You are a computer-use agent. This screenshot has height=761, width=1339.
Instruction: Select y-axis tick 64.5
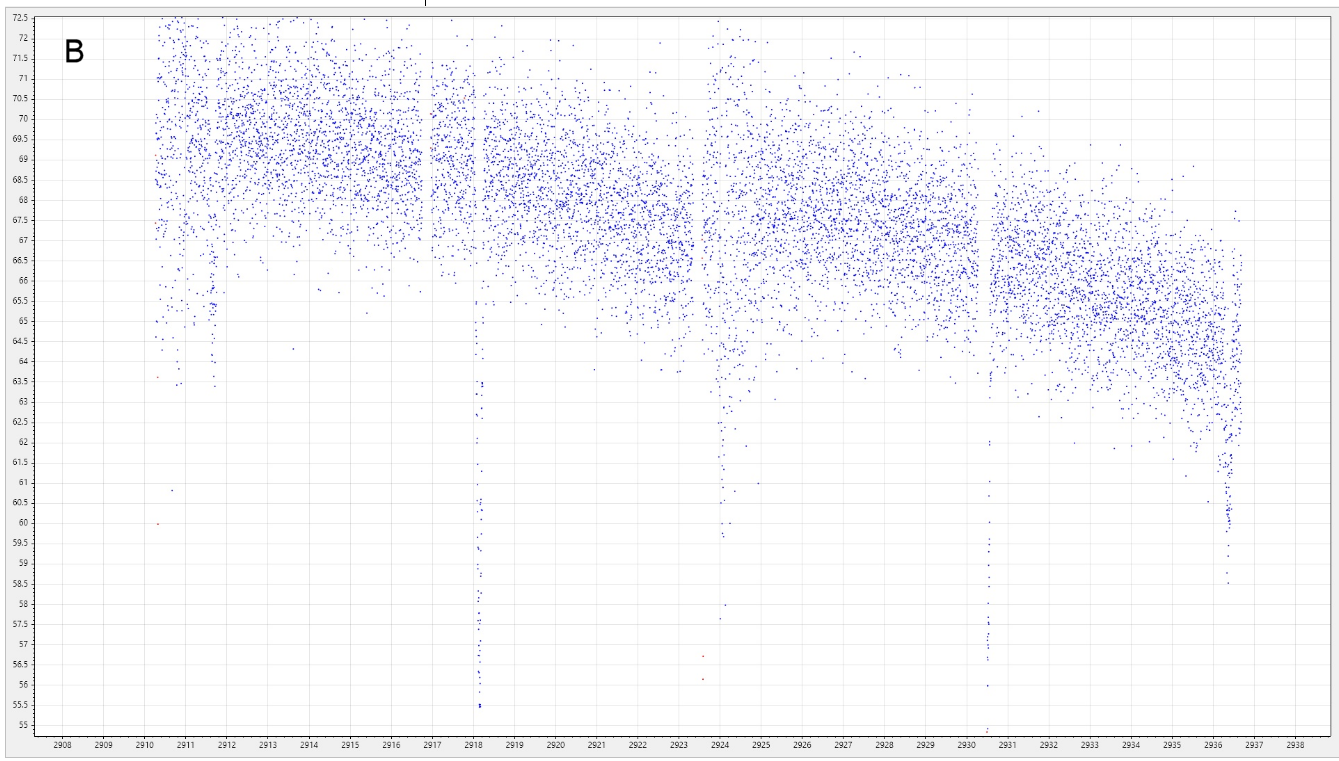click(22, 341)
